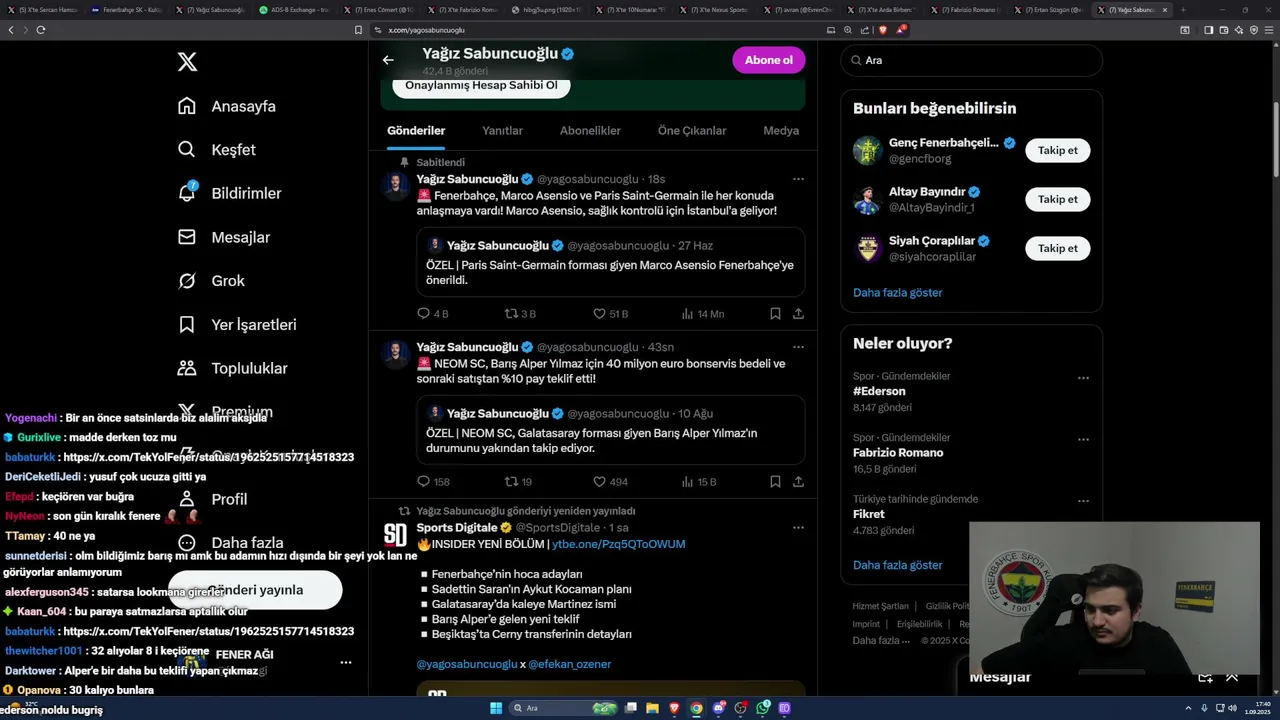
Task: Share the Marco Asensio post
Action: 798,314
